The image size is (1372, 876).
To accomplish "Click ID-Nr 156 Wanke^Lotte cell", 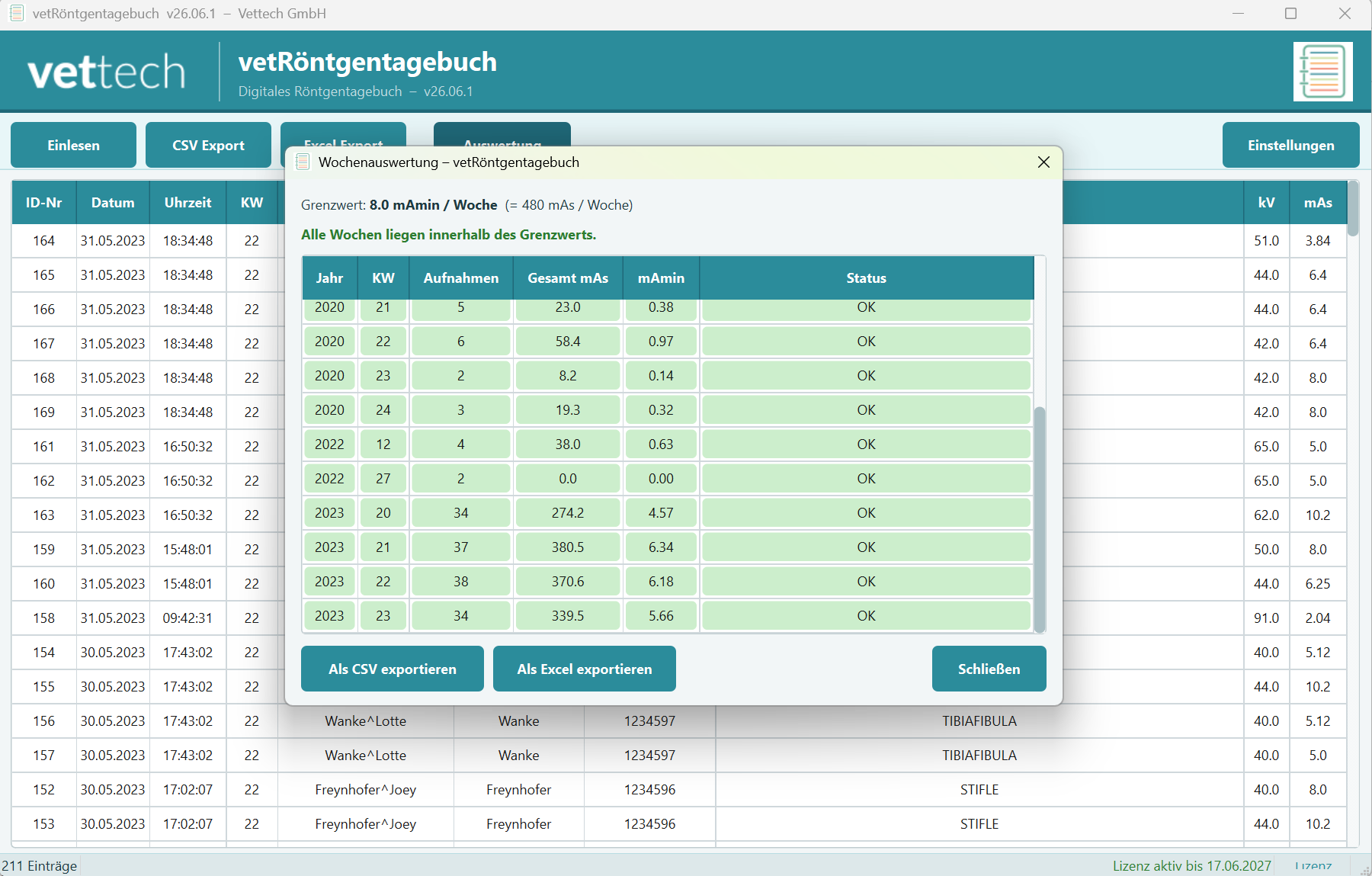I will click(366, 721).
